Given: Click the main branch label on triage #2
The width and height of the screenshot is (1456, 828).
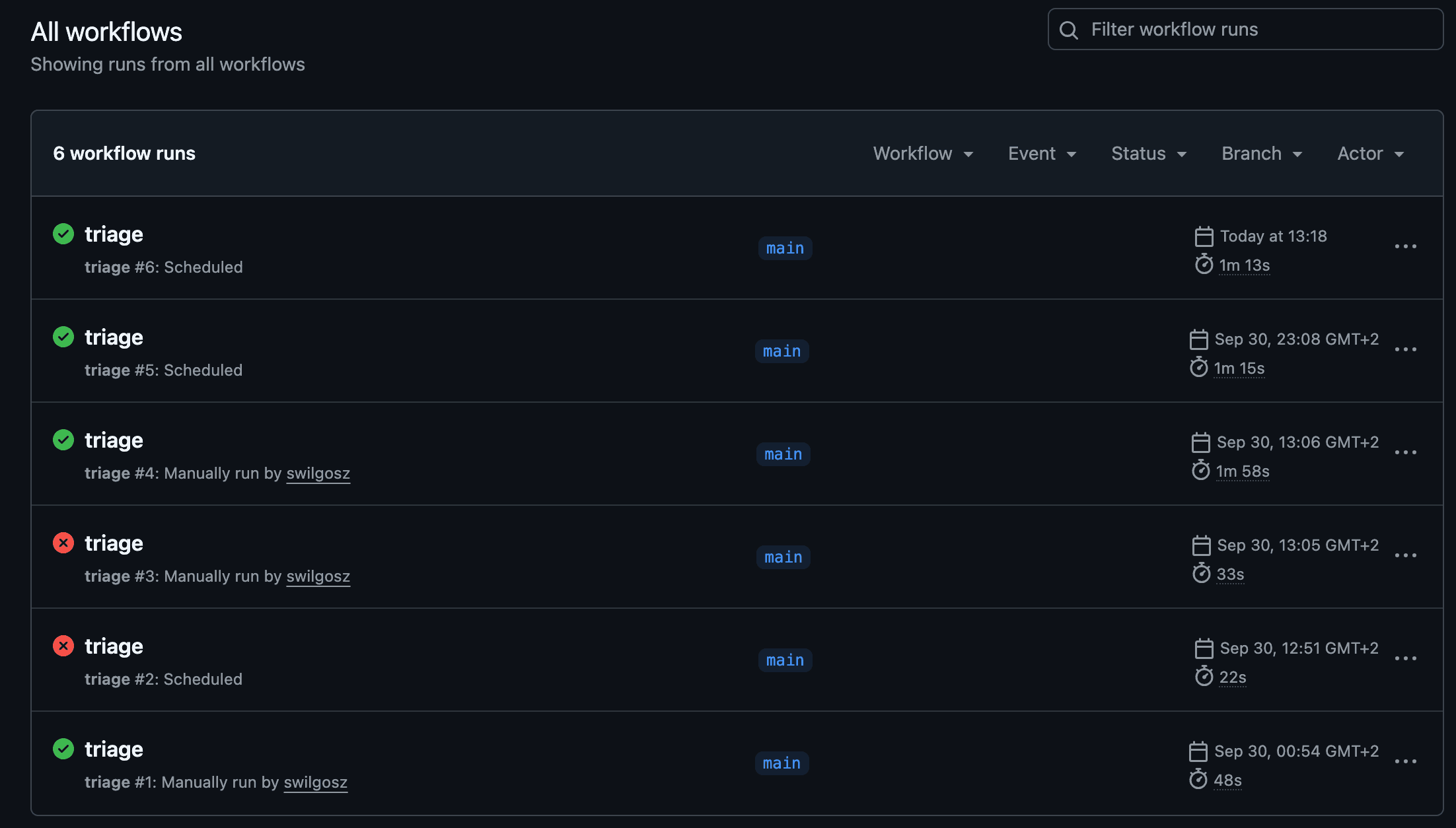Looking at the screenshot, I should point(785,660).
